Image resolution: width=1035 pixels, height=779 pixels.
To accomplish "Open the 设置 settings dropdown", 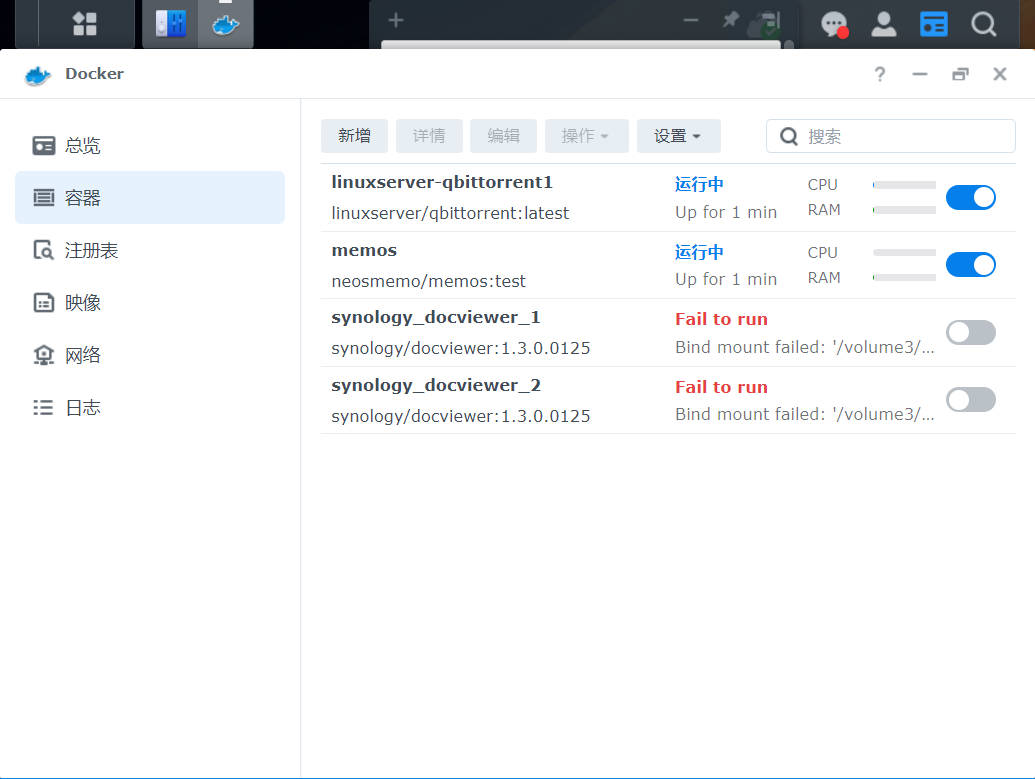I will click(678, 136).
